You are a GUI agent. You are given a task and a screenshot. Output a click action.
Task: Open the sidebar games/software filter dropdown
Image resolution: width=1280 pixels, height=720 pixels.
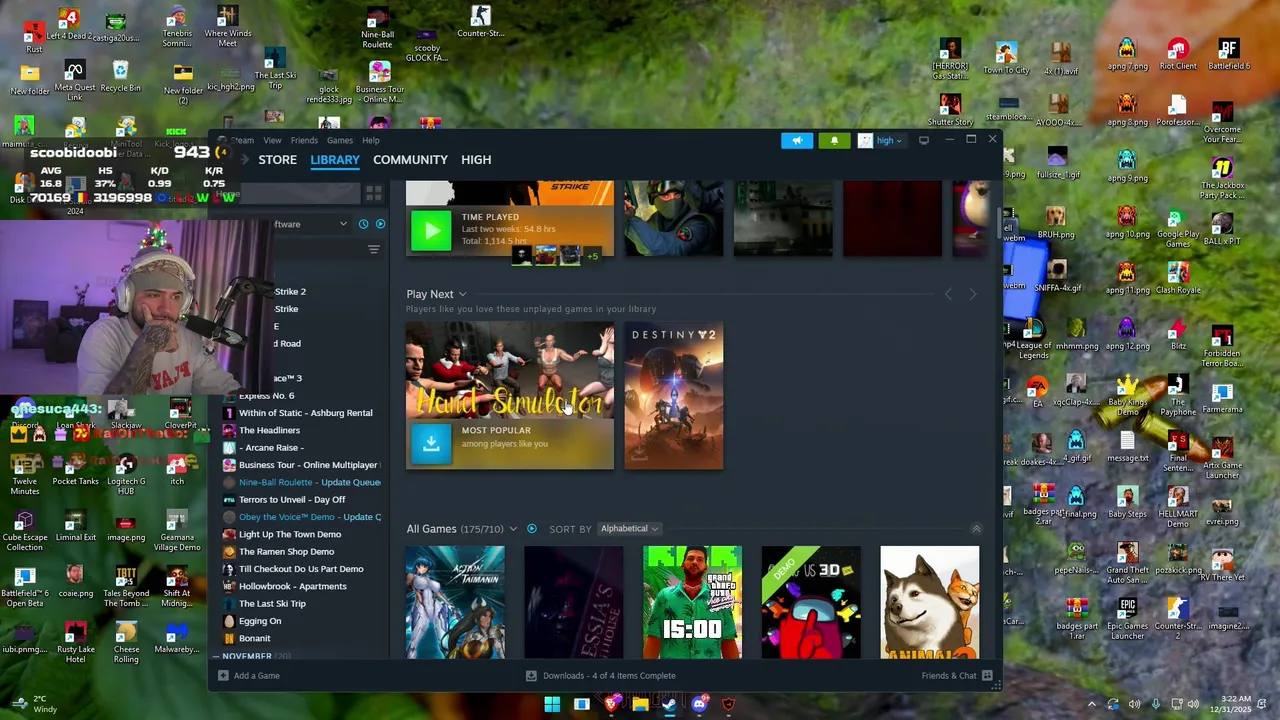coord(343,224)
